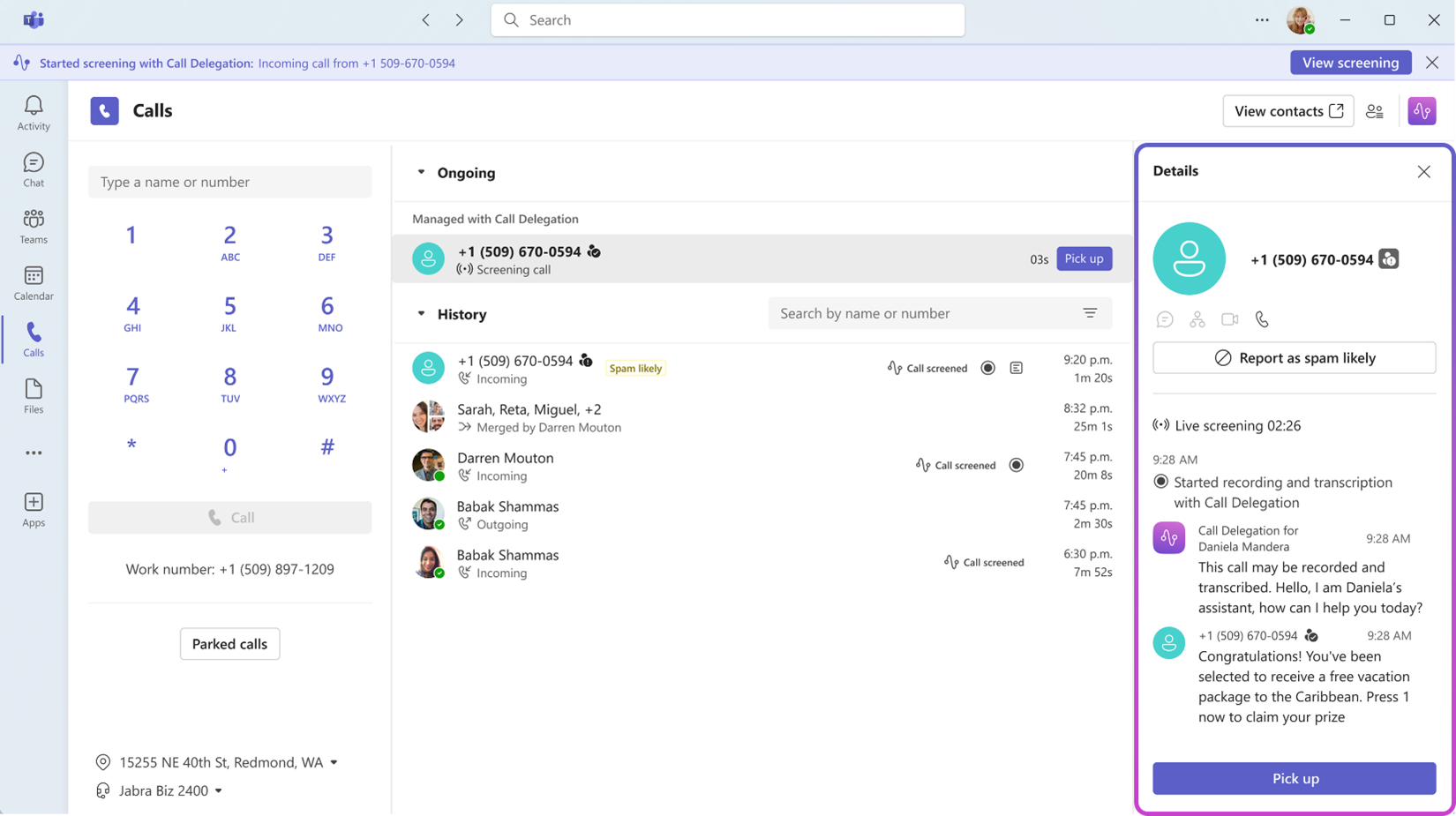Go back with the navigation arrow
The width and height of the screenshot is (1456, 816).
425,19
